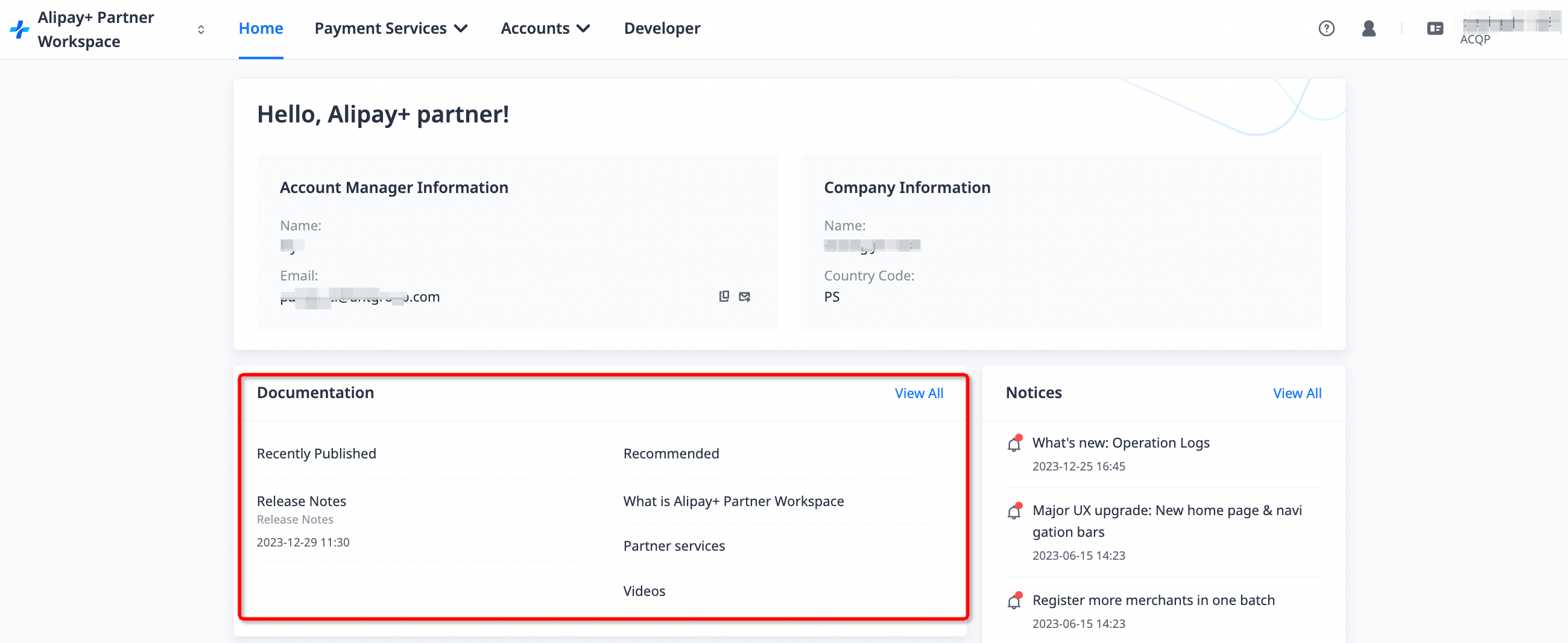The width and height of the screenshot is (1568, 643).
Task: Open the Developer menu item
Action: click(662, 28)
